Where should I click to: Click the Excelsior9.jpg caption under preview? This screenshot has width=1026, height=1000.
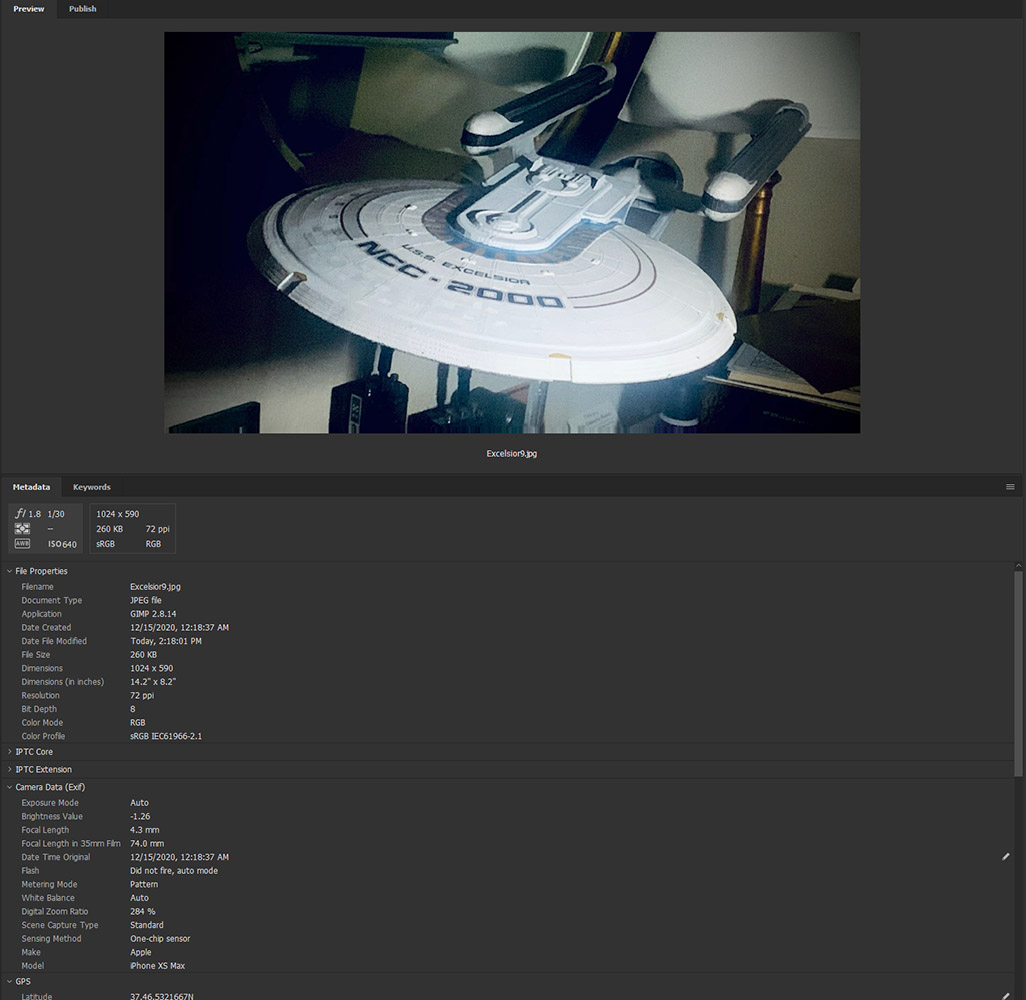[x=512, y=454]
